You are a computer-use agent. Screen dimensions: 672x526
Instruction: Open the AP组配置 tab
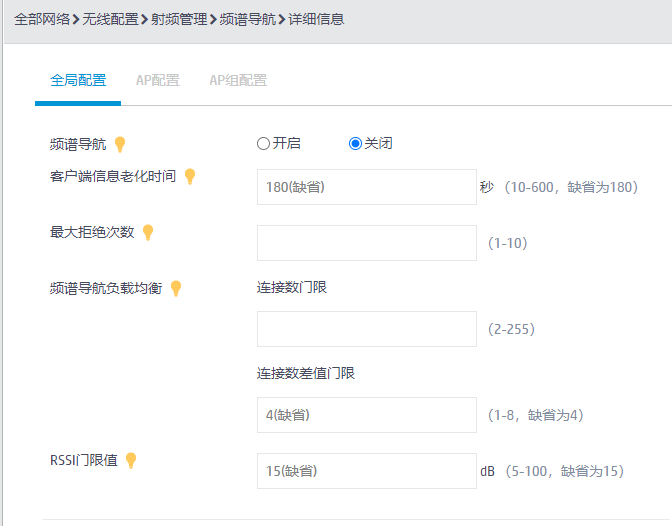click(x=238, y=80)
